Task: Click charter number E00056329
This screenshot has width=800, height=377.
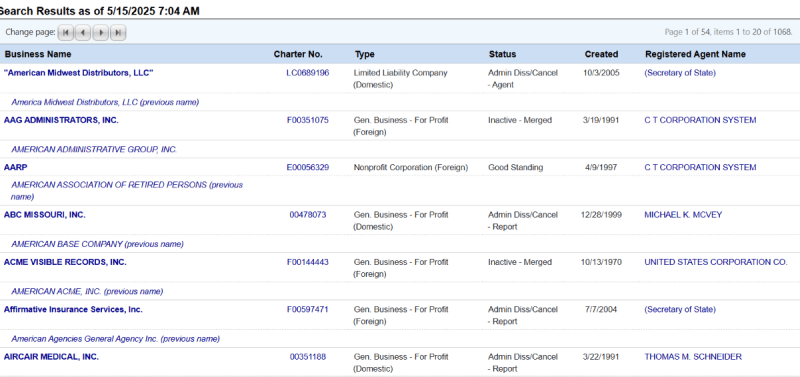Action: click(308, 167)
